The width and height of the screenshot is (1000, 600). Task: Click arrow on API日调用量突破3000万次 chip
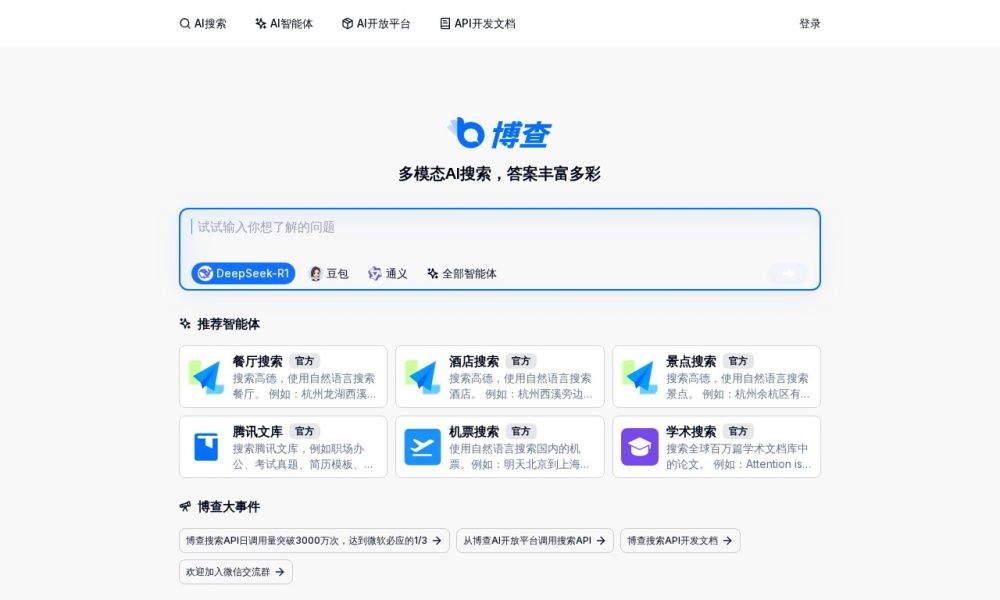click(437, 541)
